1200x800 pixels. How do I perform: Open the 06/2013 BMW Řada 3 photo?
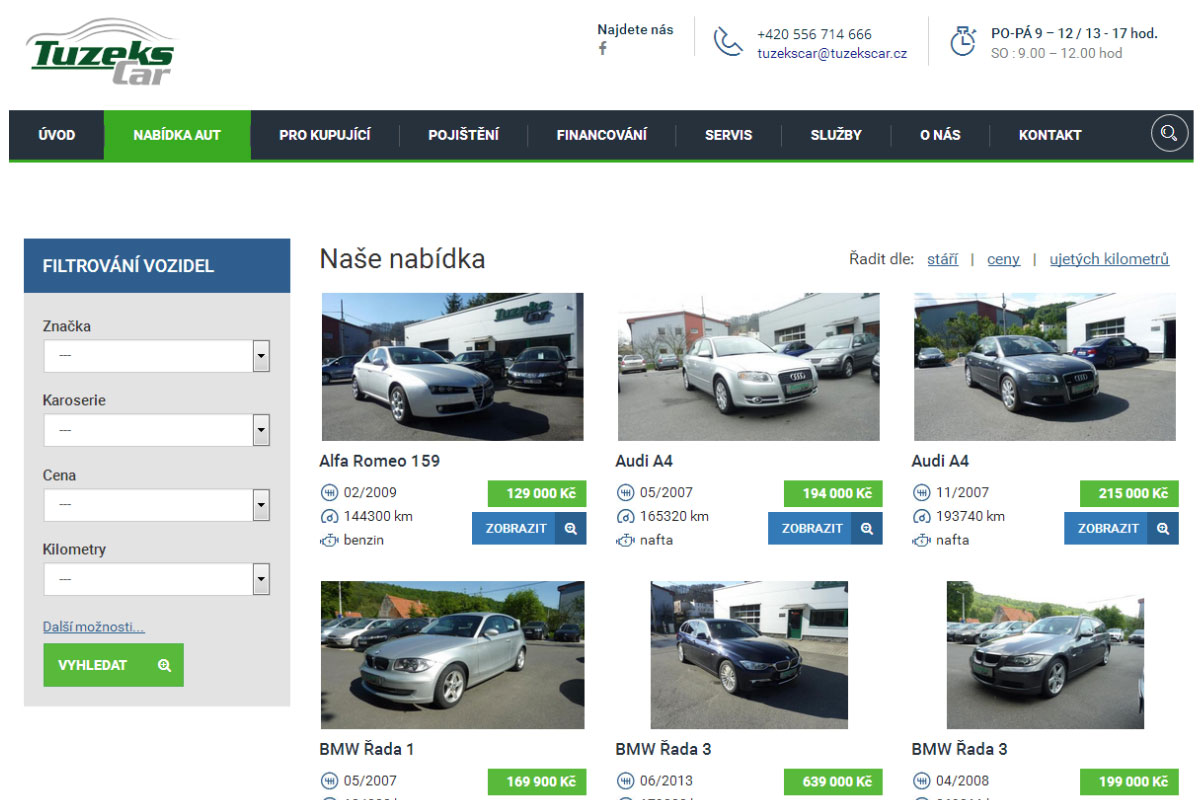[x=749, y=655]
